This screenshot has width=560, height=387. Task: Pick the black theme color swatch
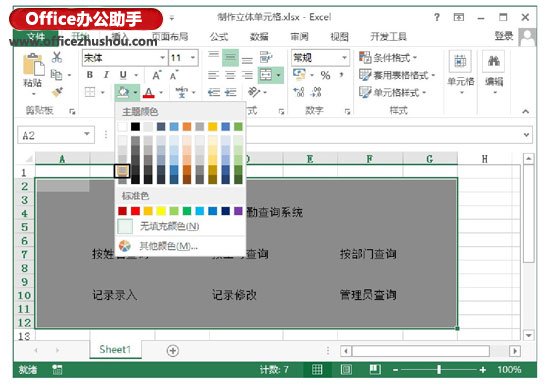point(135,127)
